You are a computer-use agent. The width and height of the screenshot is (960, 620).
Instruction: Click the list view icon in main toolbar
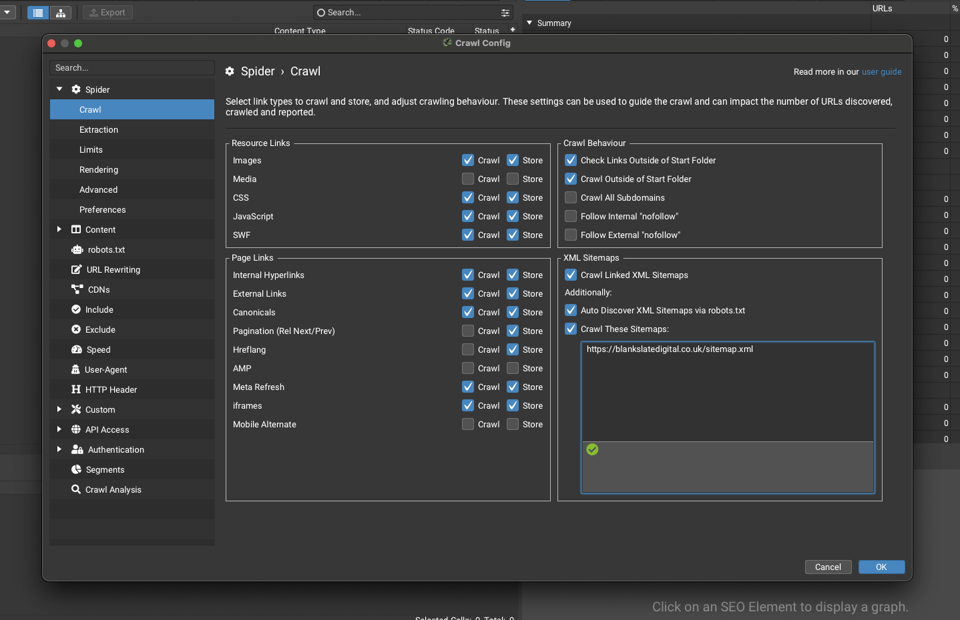(x=38, y=12)
